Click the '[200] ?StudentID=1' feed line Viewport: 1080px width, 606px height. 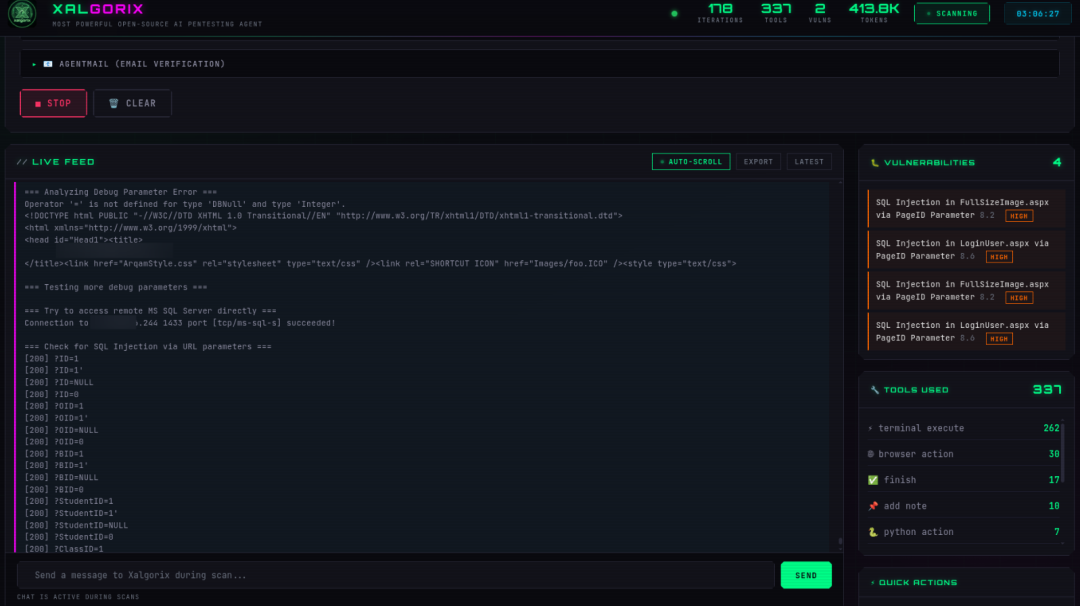click(69, 501)
